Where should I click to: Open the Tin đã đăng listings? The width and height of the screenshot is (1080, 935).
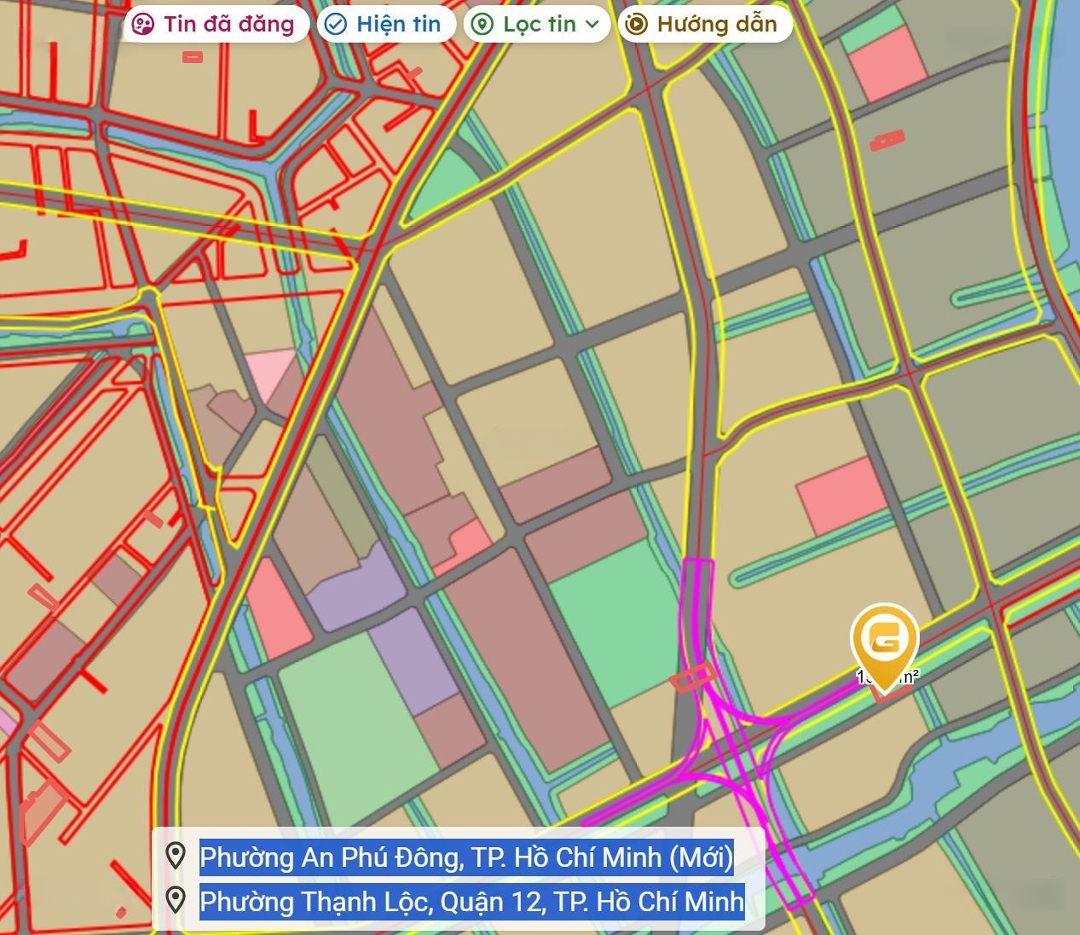pos(228,25)
